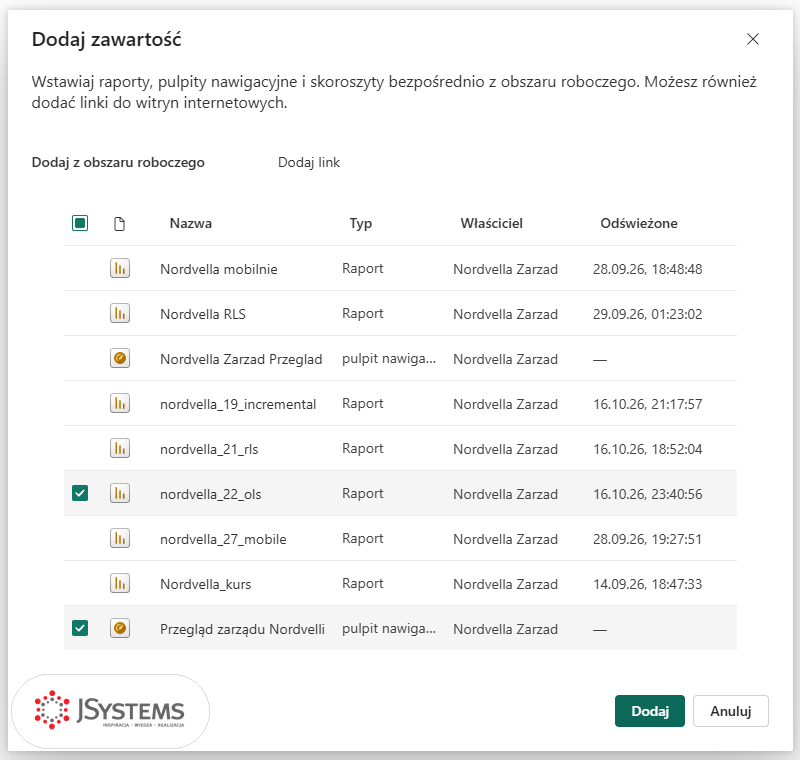
Task: Click the Dodaj button
Action: [649, 711]
